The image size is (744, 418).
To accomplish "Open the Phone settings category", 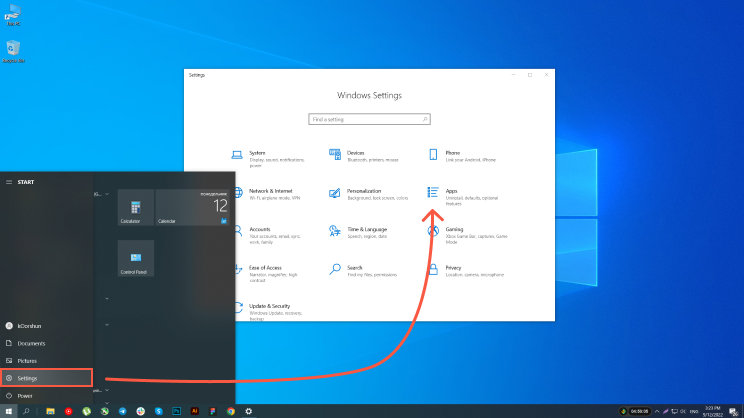I will [463, 156].
